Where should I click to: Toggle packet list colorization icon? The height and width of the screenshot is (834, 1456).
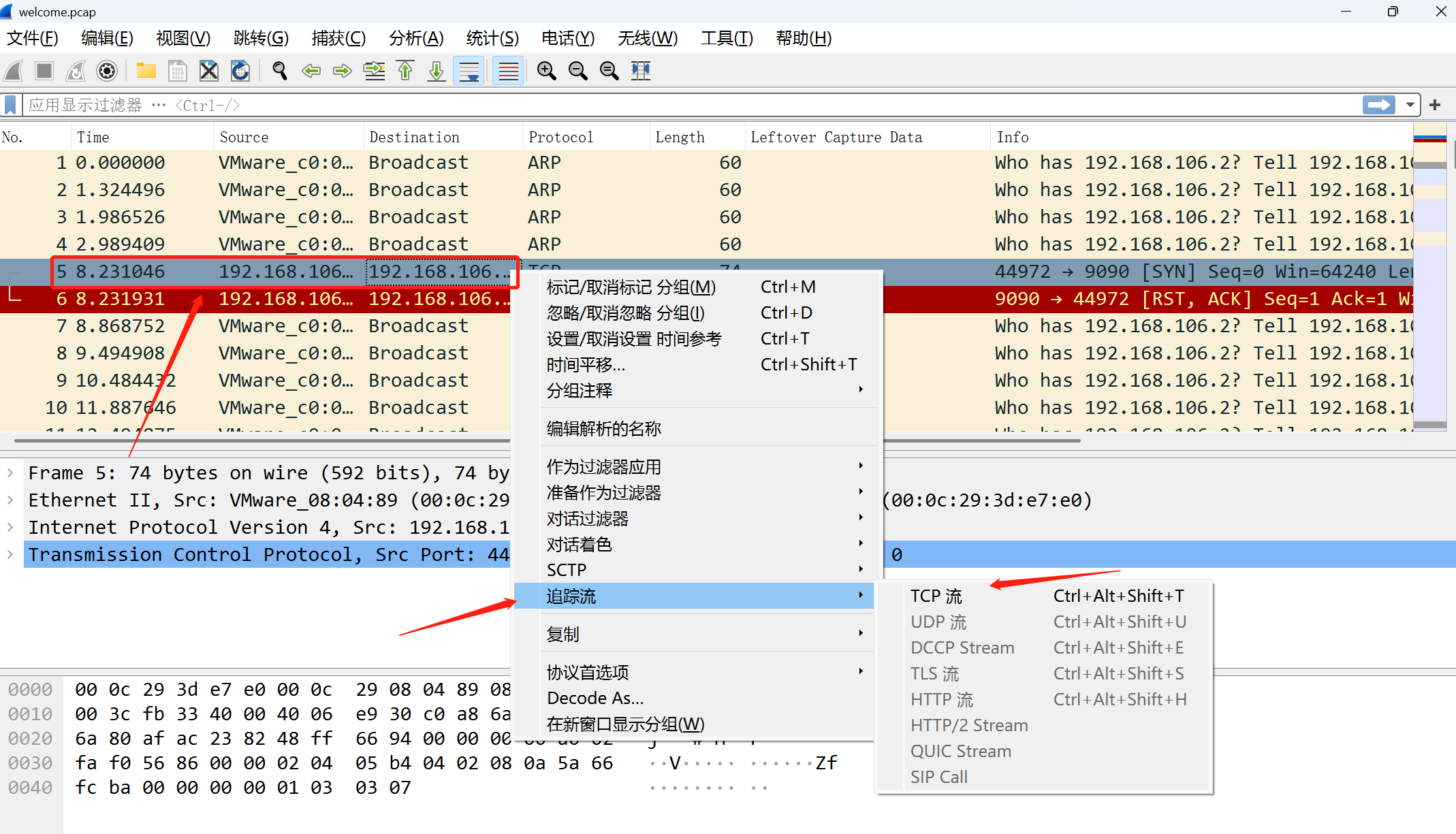(509, 71)
